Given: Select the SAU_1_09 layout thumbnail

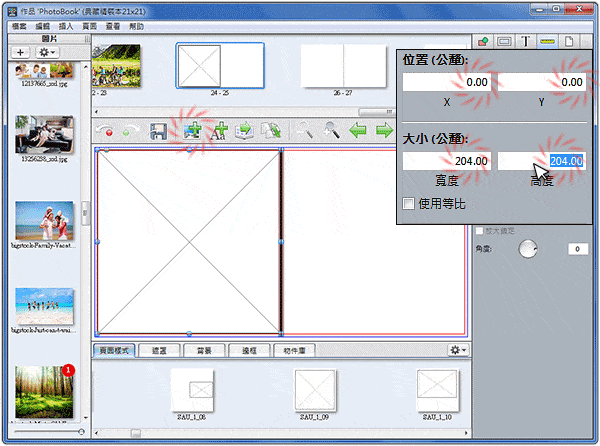Looking at the screenshot, I should click(x=313, y=385).
